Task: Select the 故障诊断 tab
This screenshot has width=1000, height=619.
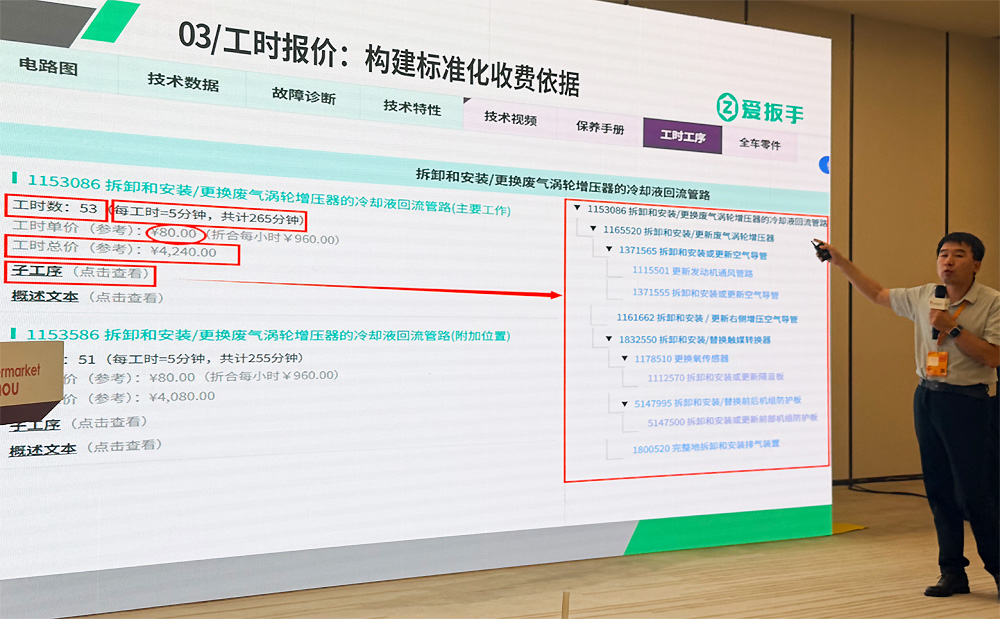Action: (304, 95)
